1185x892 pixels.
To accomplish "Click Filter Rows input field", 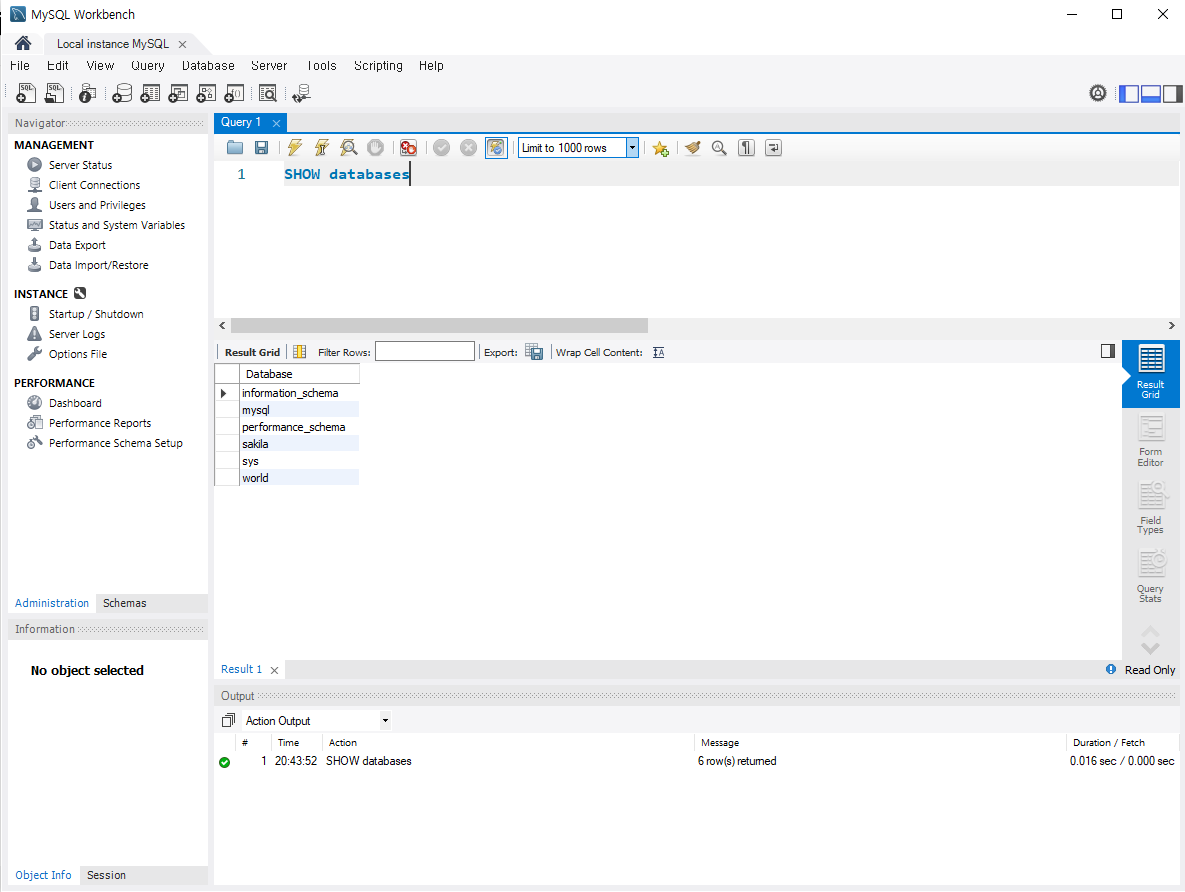I will tap(425, 352).
